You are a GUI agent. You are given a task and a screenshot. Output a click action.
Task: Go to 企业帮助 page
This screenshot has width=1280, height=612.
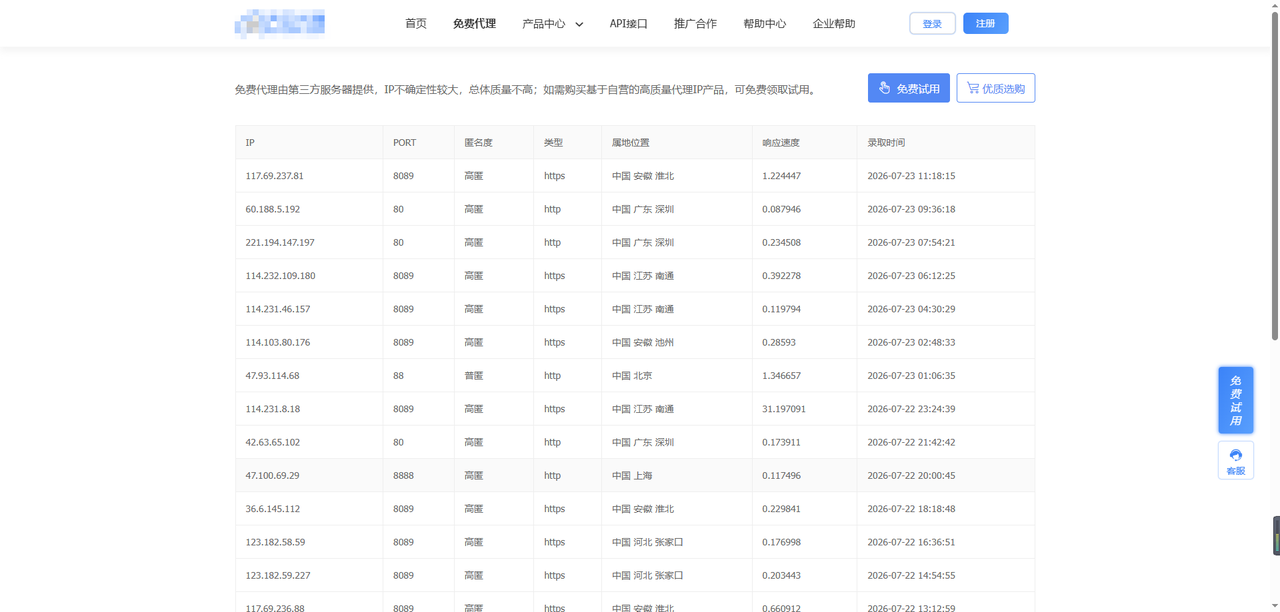coord(834,23)
